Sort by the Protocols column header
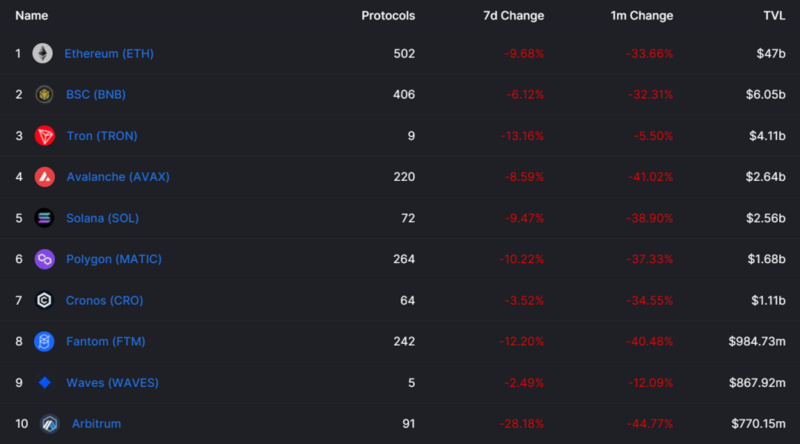The image size is (800, 444). point(388,16)
